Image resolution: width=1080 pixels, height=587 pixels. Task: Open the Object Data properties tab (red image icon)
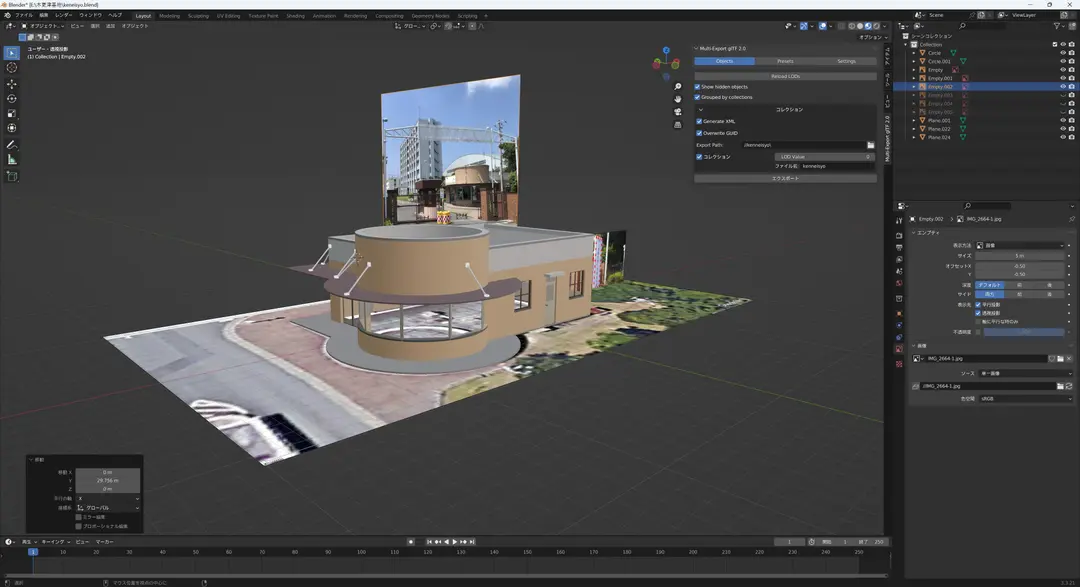click(899, 349)
